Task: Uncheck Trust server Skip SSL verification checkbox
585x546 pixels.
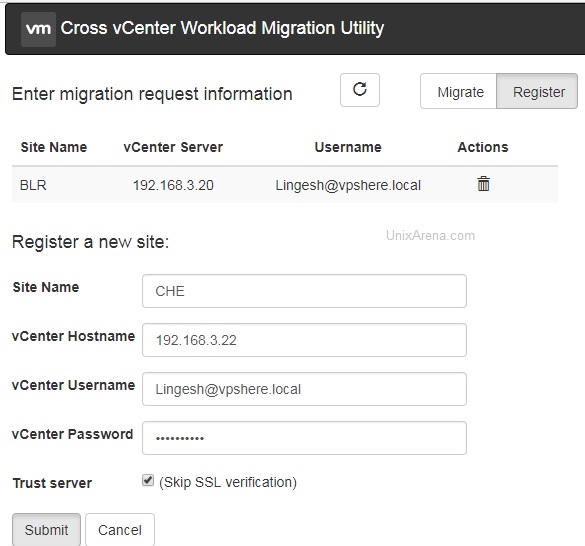Action: coord(148,480)
